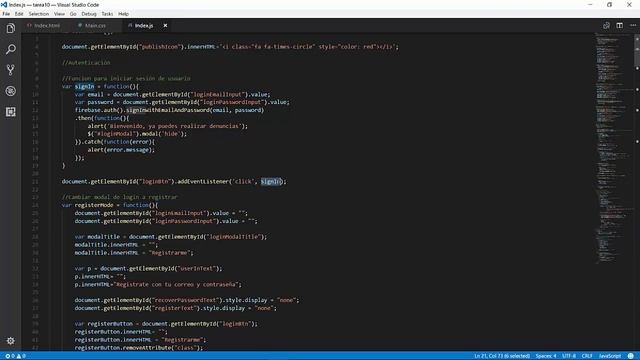Open the Explorer view in the activity bar
Viewport: 640px width, 360px height.
(11, 28)
